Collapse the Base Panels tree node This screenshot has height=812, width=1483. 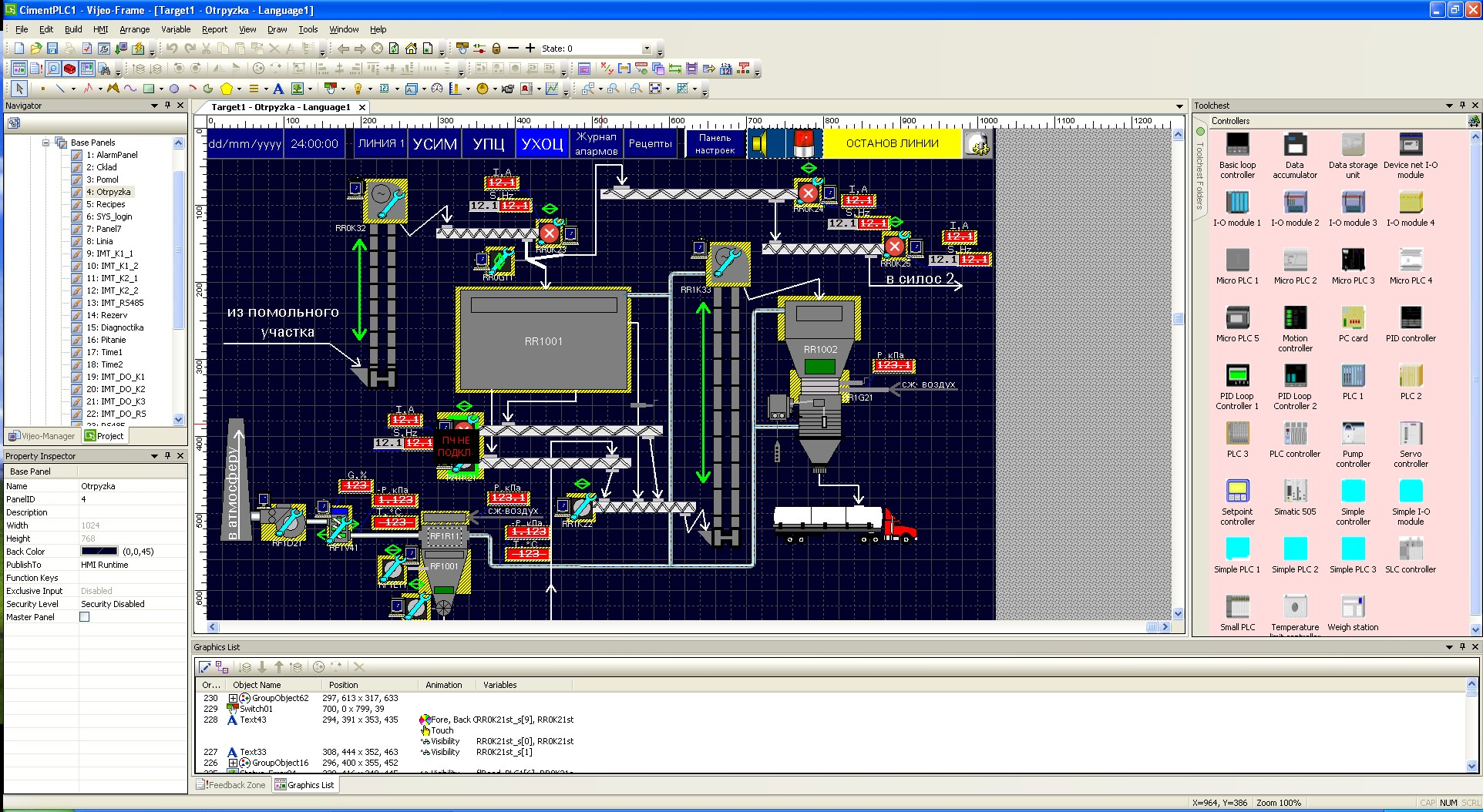click(46, 143)
